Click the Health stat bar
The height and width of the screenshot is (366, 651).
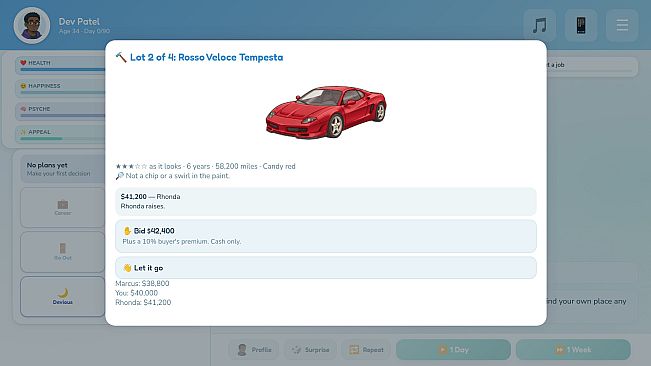click(60, 65)
